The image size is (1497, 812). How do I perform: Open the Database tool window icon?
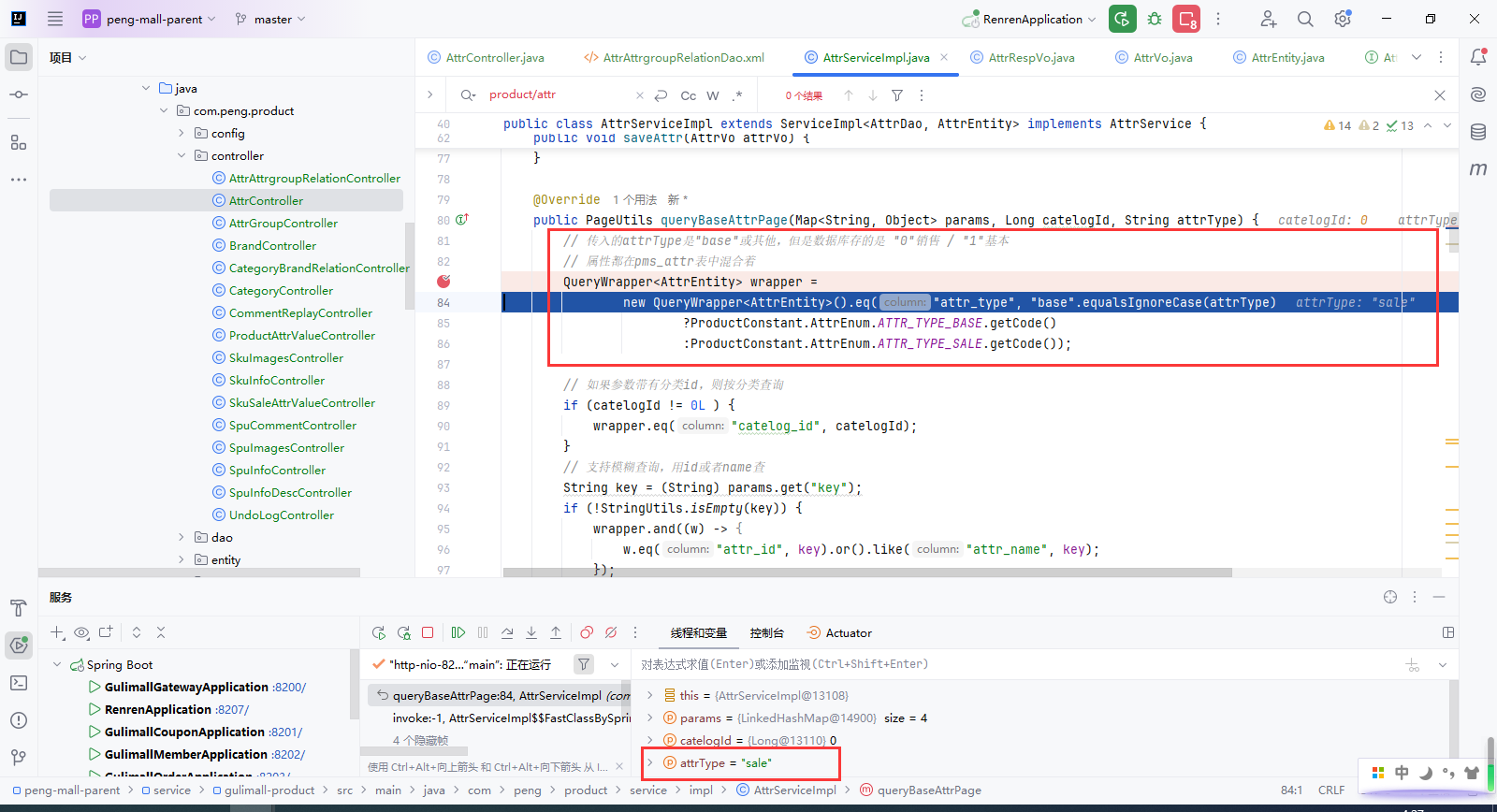(1478, 132)
